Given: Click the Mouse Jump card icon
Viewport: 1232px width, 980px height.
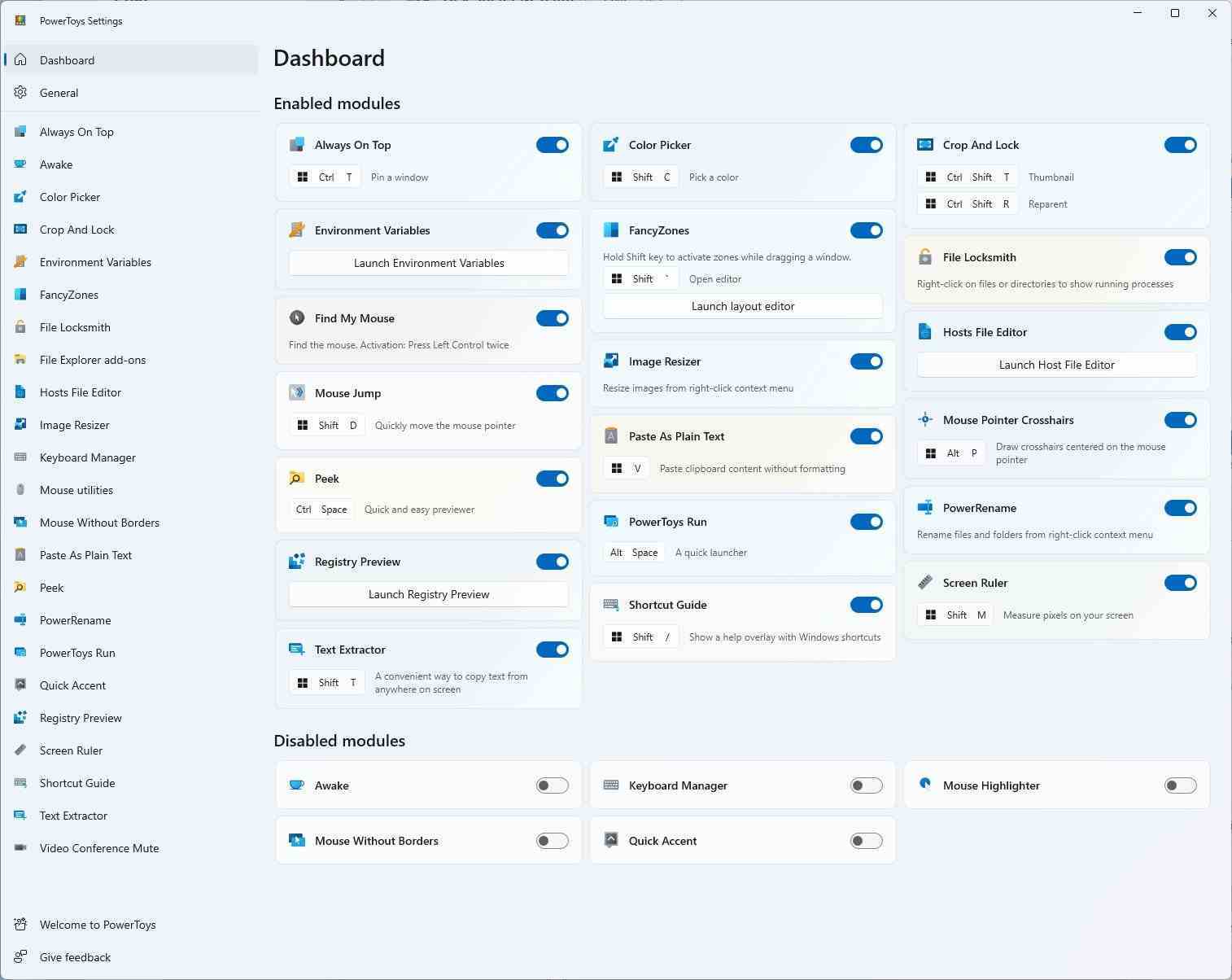Looking at the screenshot, I should (297, 393).
